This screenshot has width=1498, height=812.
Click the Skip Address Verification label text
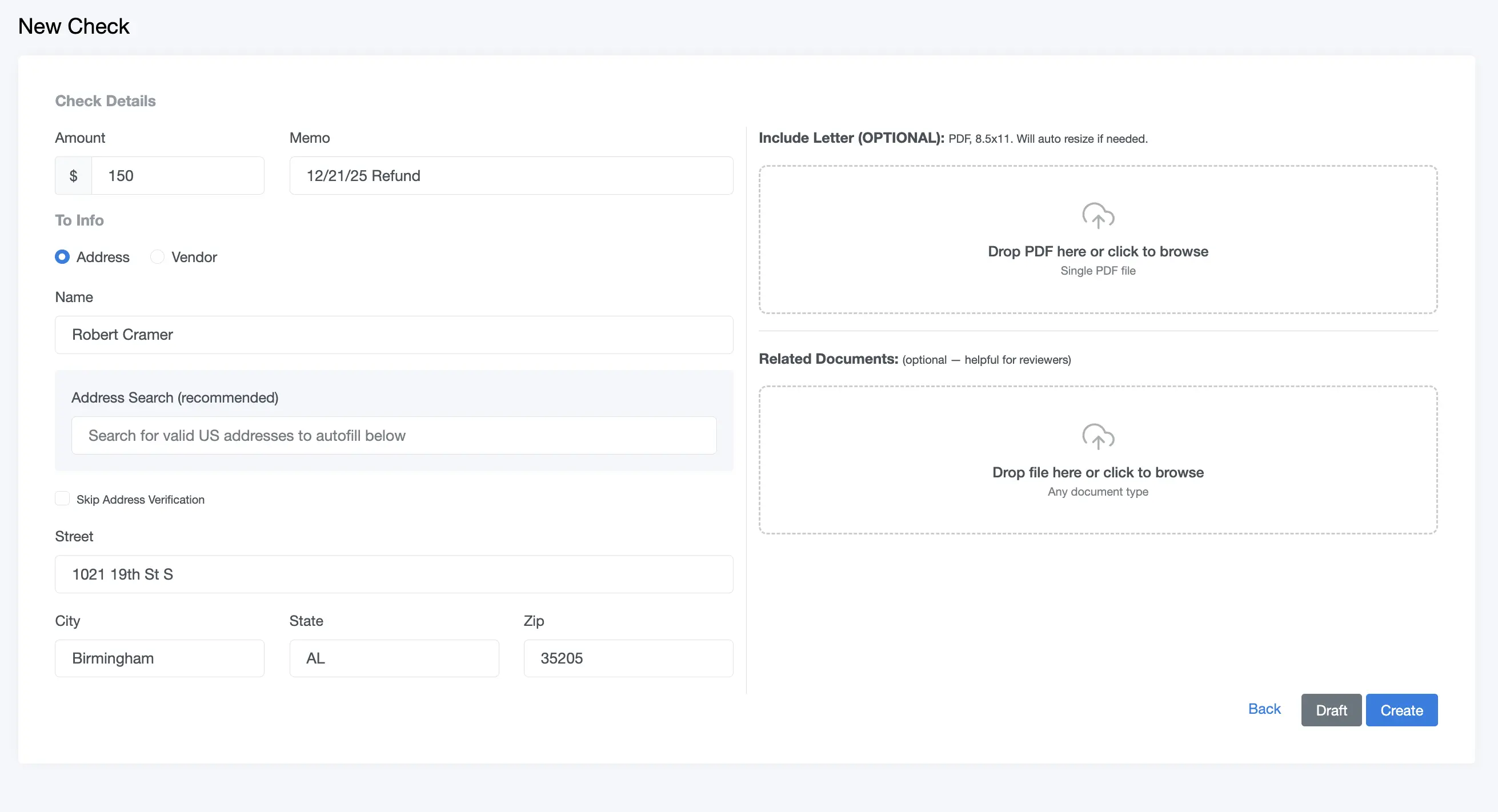click(140, 500)
